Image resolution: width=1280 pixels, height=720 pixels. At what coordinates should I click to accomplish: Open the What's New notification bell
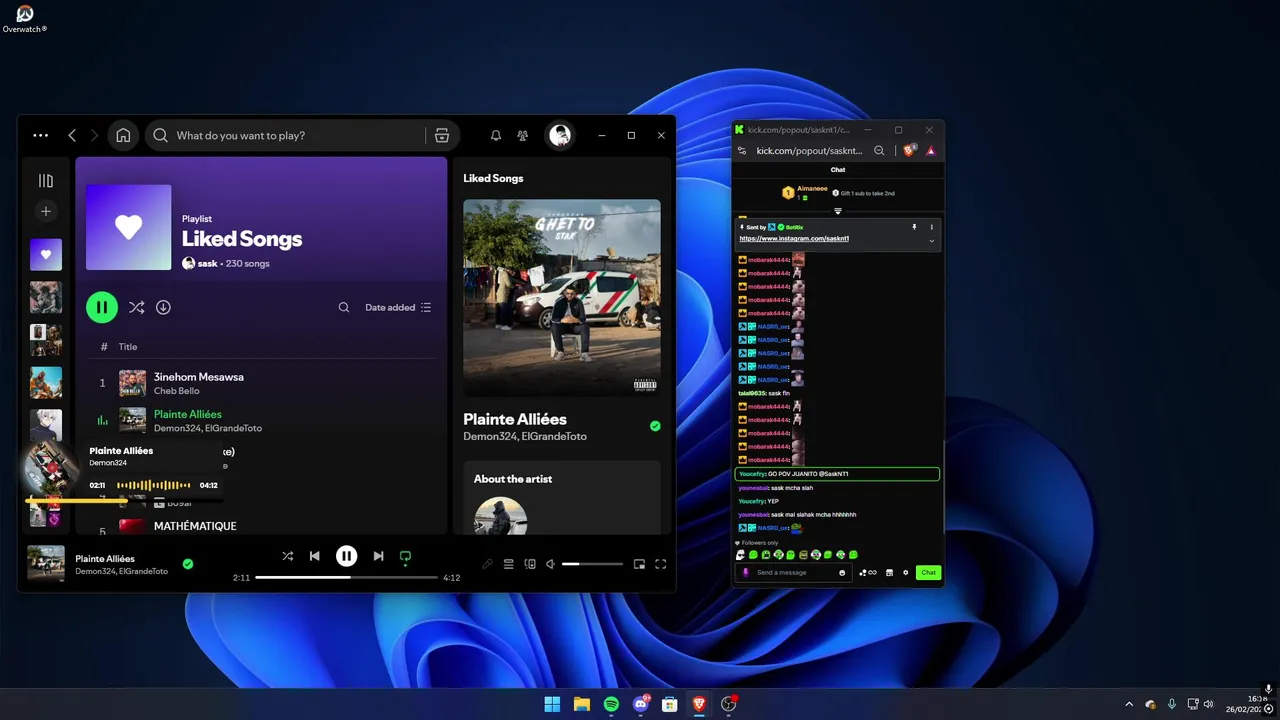(495, 135)
